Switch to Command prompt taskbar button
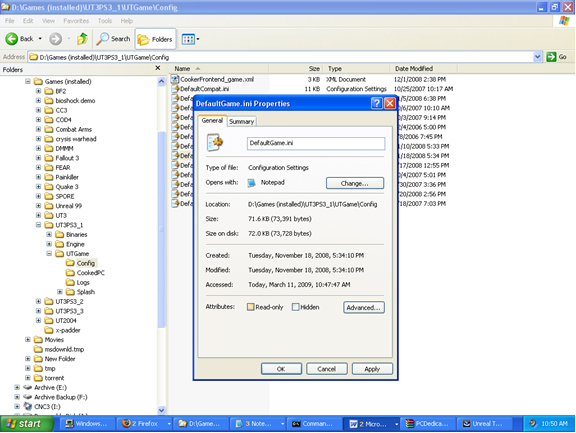The height and width of the screenshot is (433, 576). tap(314, 423)
